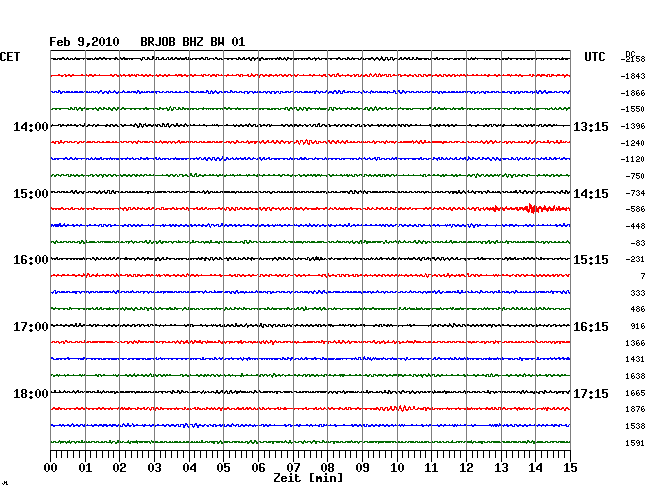
Task: Click the DC offset value "-448"
Action: 635,226
